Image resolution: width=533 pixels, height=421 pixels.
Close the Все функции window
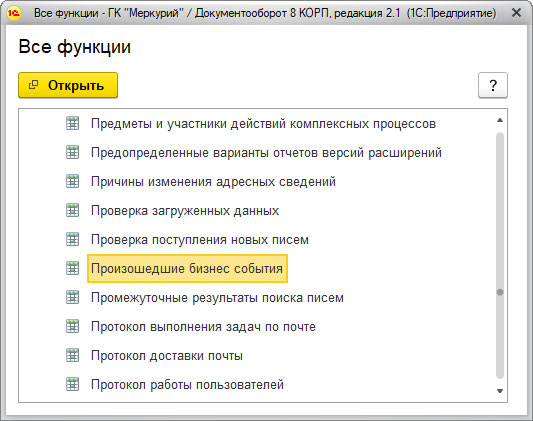click(516, 13)
